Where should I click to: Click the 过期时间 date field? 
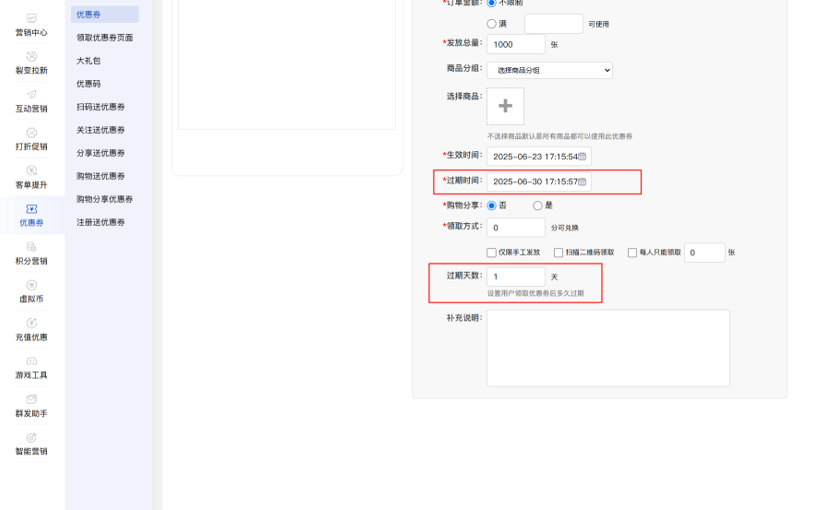coord(539,181)
